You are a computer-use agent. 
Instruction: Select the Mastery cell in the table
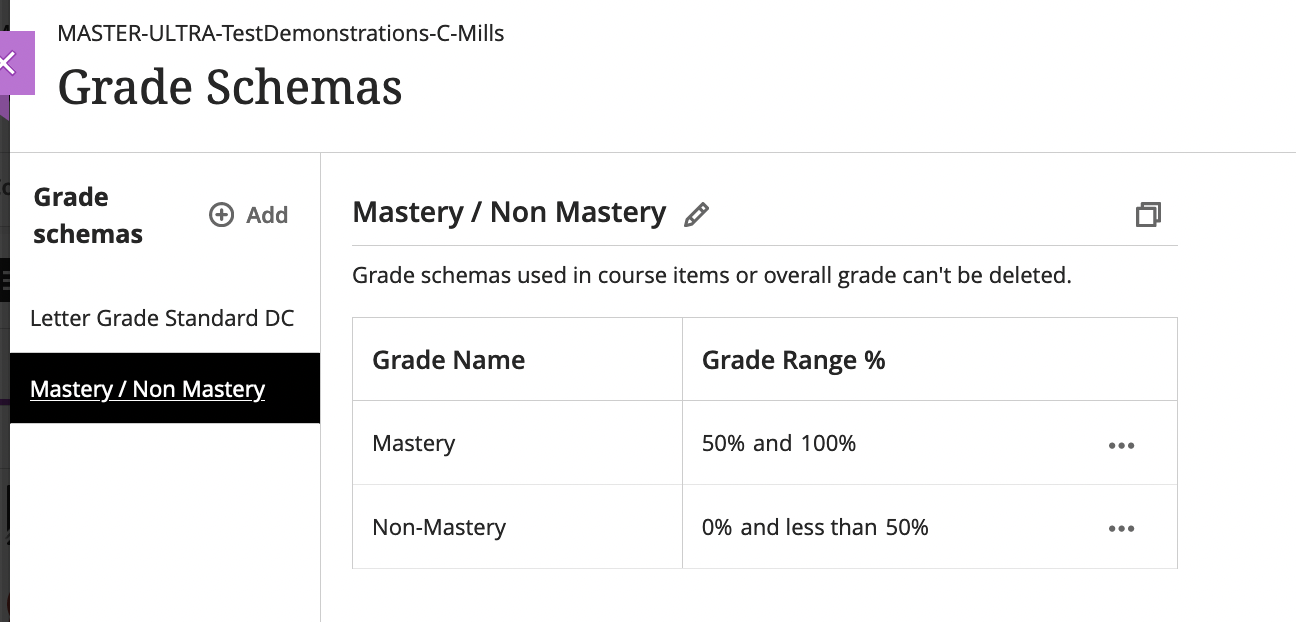coord(413,443)
